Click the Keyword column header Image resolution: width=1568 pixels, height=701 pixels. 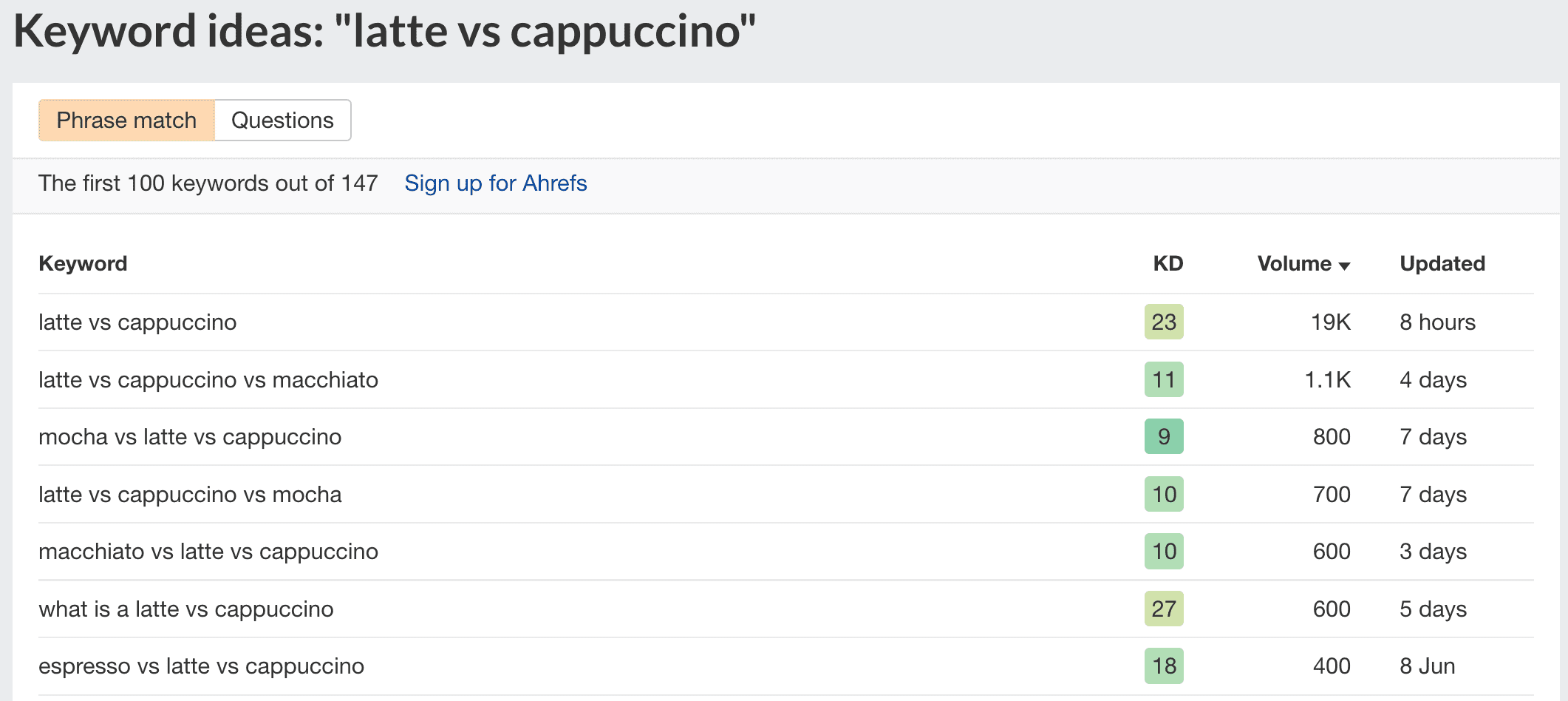(83, 264)
